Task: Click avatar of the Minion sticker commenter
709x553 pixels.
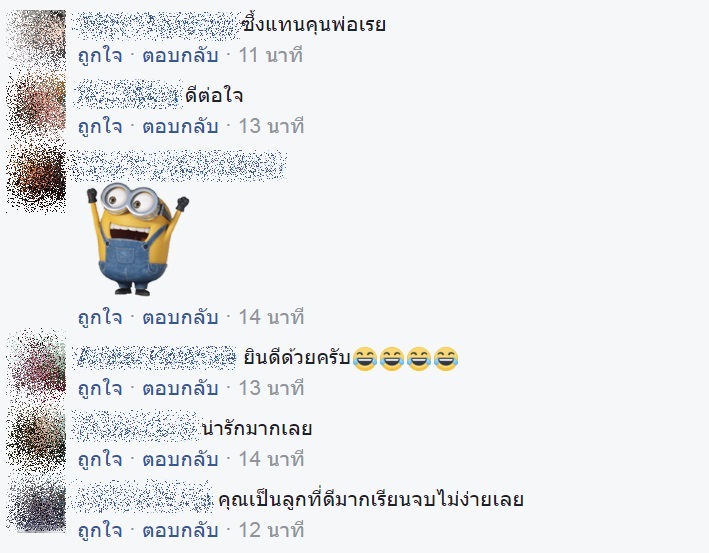Action: [37, 181]
